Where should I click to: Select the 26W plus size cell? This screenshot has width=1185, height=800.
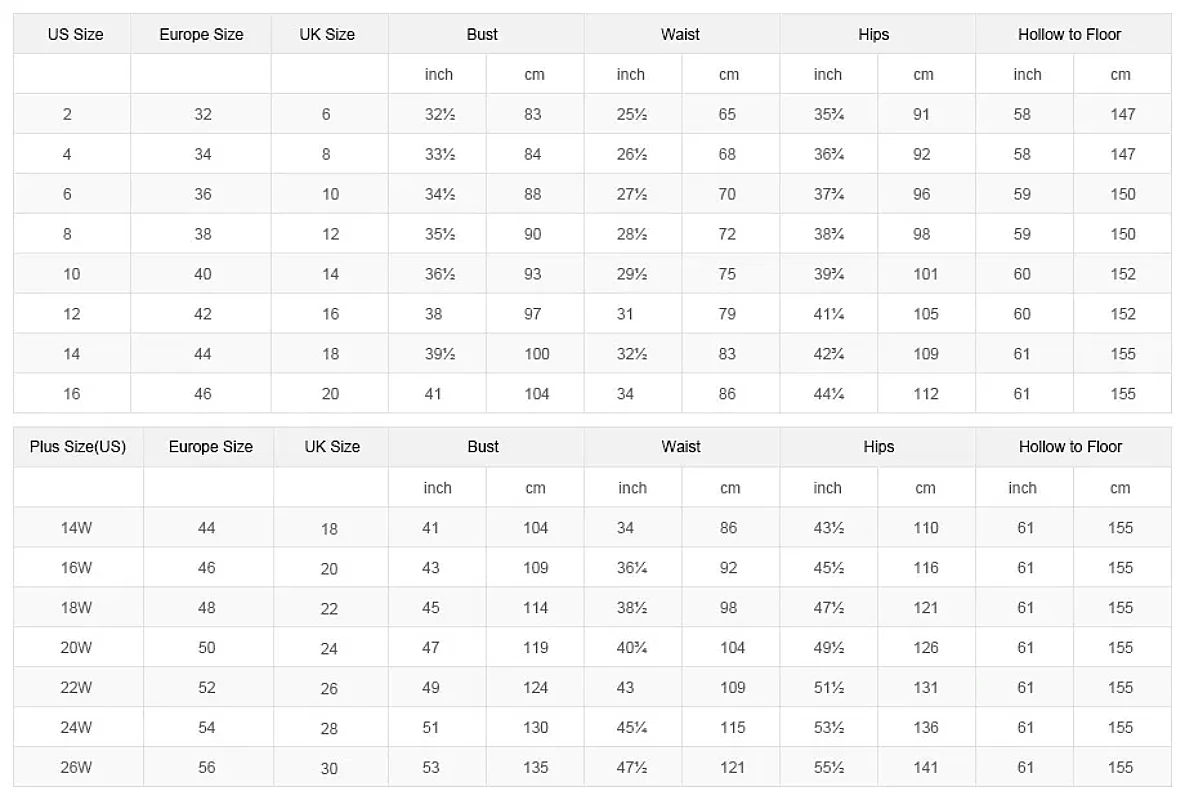[x=76, y=768]
